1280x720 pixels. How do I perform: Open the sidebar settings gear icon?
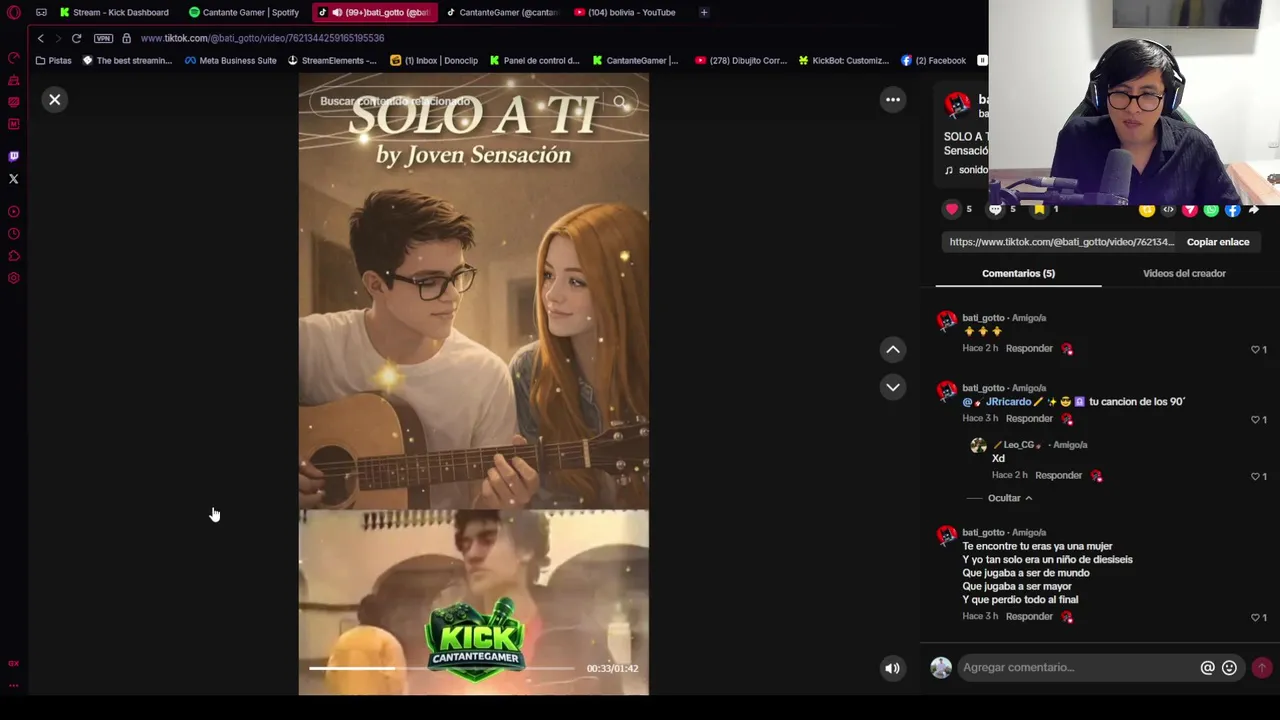(x=14, y=278)
